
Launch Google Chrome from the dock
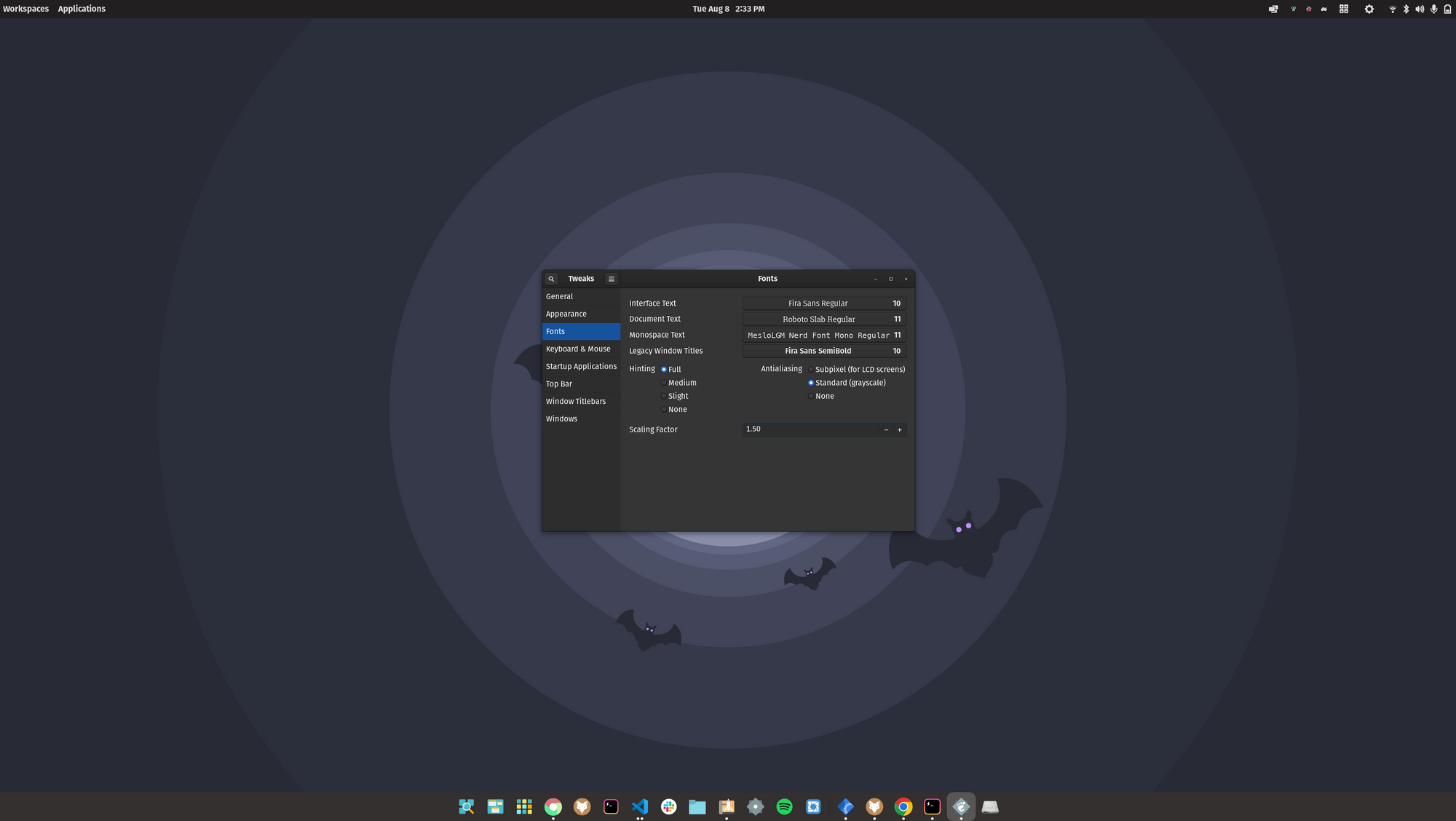(903, 806)
